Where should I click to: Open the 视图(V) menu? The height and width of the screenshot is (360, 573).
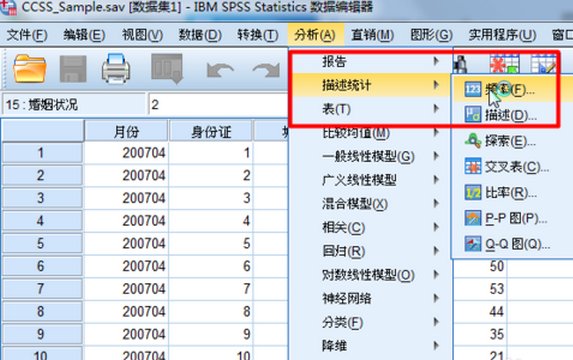tap(142, 35)
